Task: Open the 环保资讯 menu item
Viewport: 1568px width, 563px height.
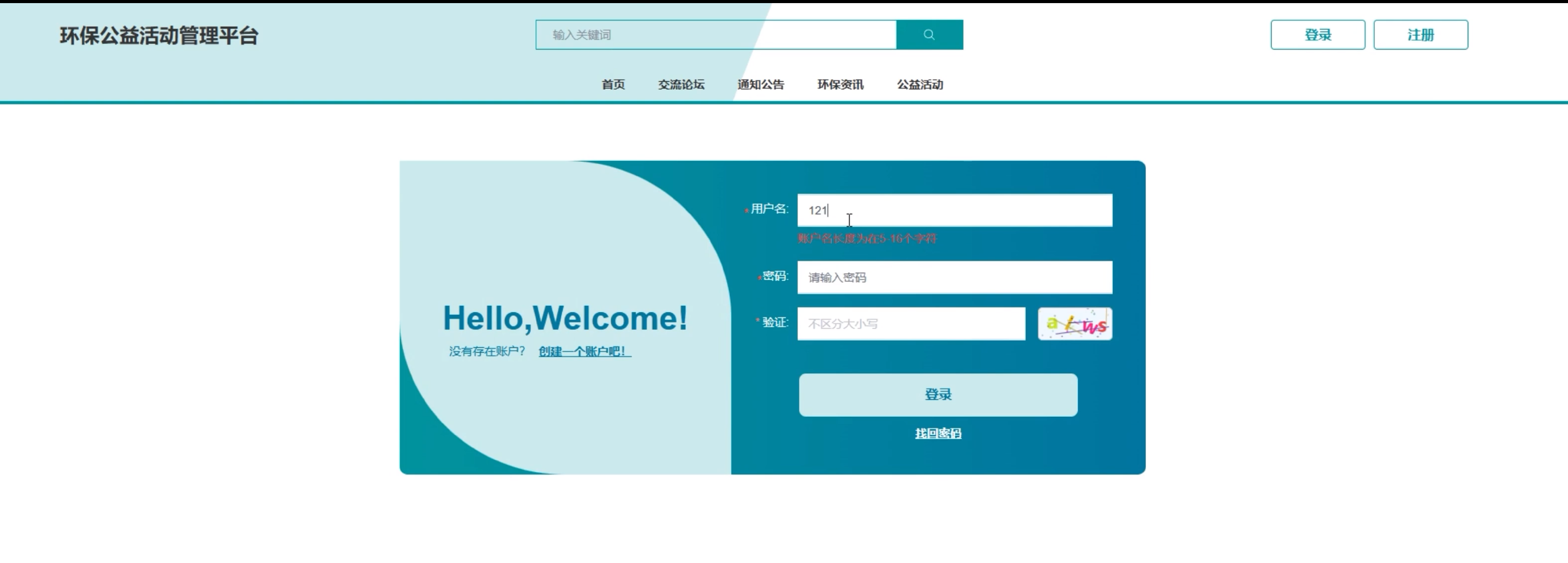Action: [840, 84]
